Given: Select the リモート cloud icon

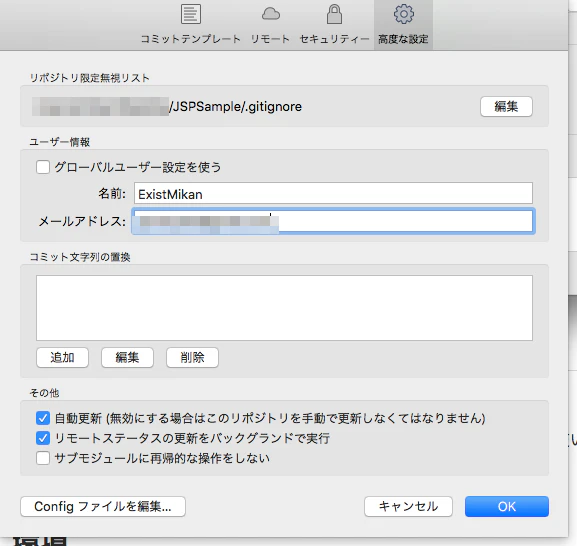Looking at the screenshot, I should tap(271, 14).
